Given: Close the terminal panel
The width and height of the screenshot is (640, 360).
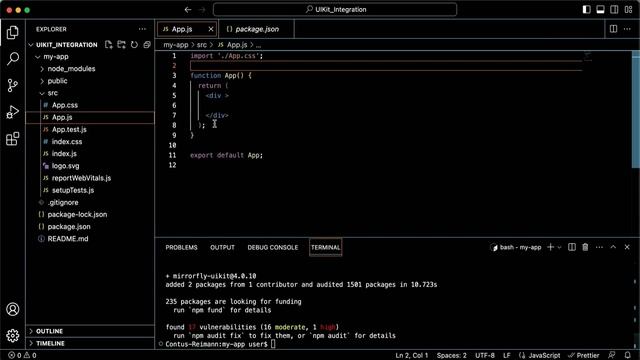Looking at the screenshot, I should 627,247.
